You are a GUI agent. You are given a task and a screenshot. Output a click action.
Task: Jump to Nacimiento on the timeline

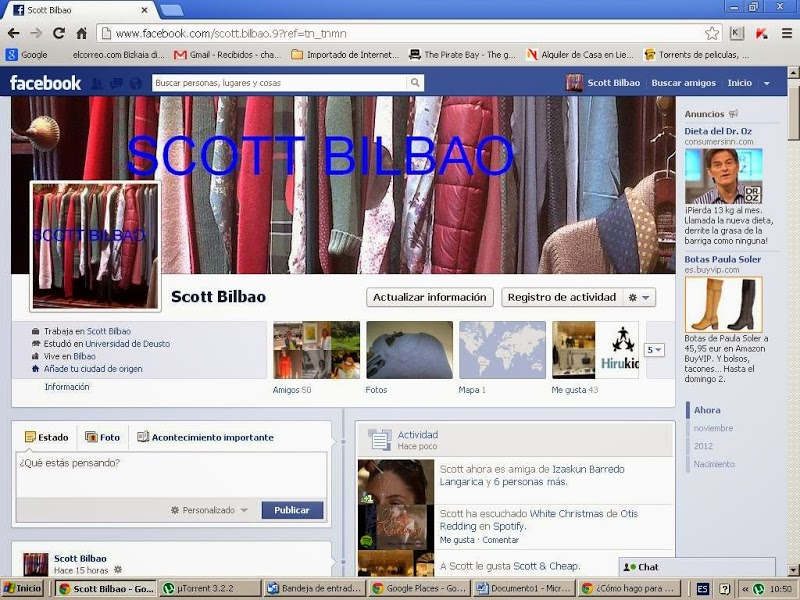click(x=714, y=464)
